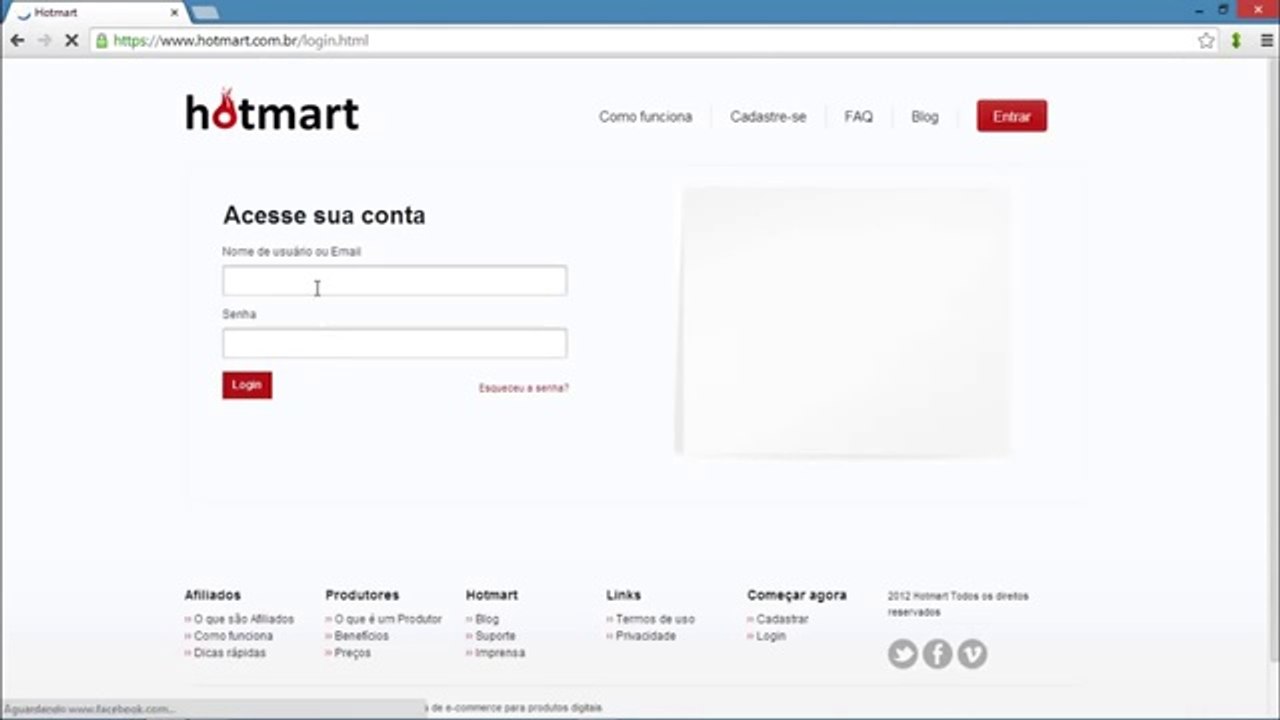This screenshot has height=720, width=1280.
Task: Close the Hotmart browser tab
Action: pos(174,13)
